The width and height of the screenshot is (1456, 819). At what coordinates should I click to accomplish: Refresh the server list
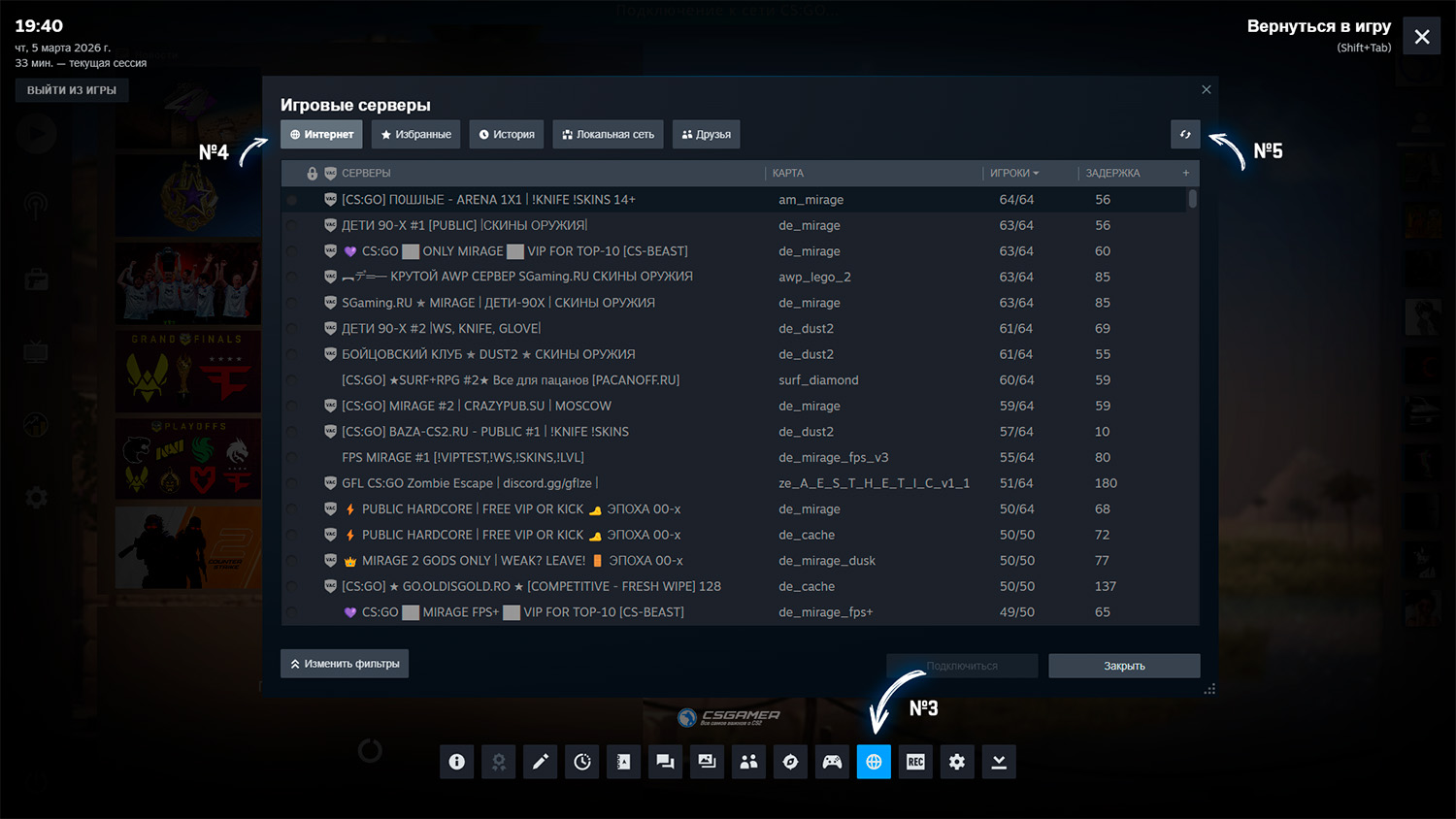[1185, 134]
